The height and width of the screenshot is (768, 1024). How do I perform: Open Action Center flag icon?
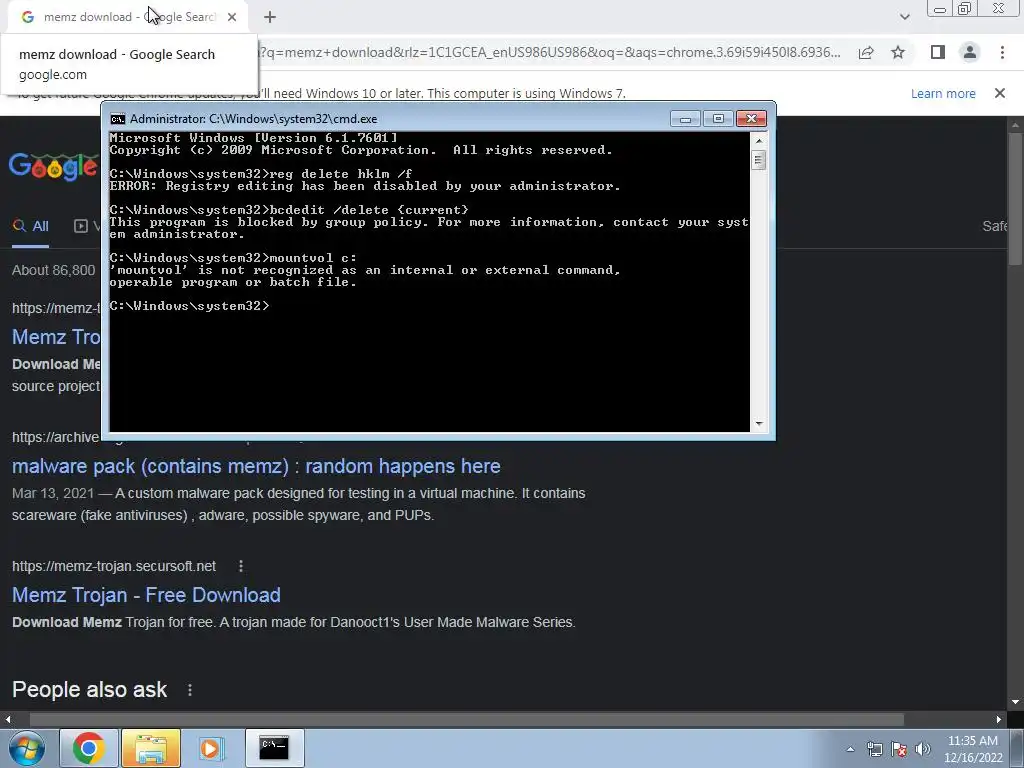(x=899, y=749)
